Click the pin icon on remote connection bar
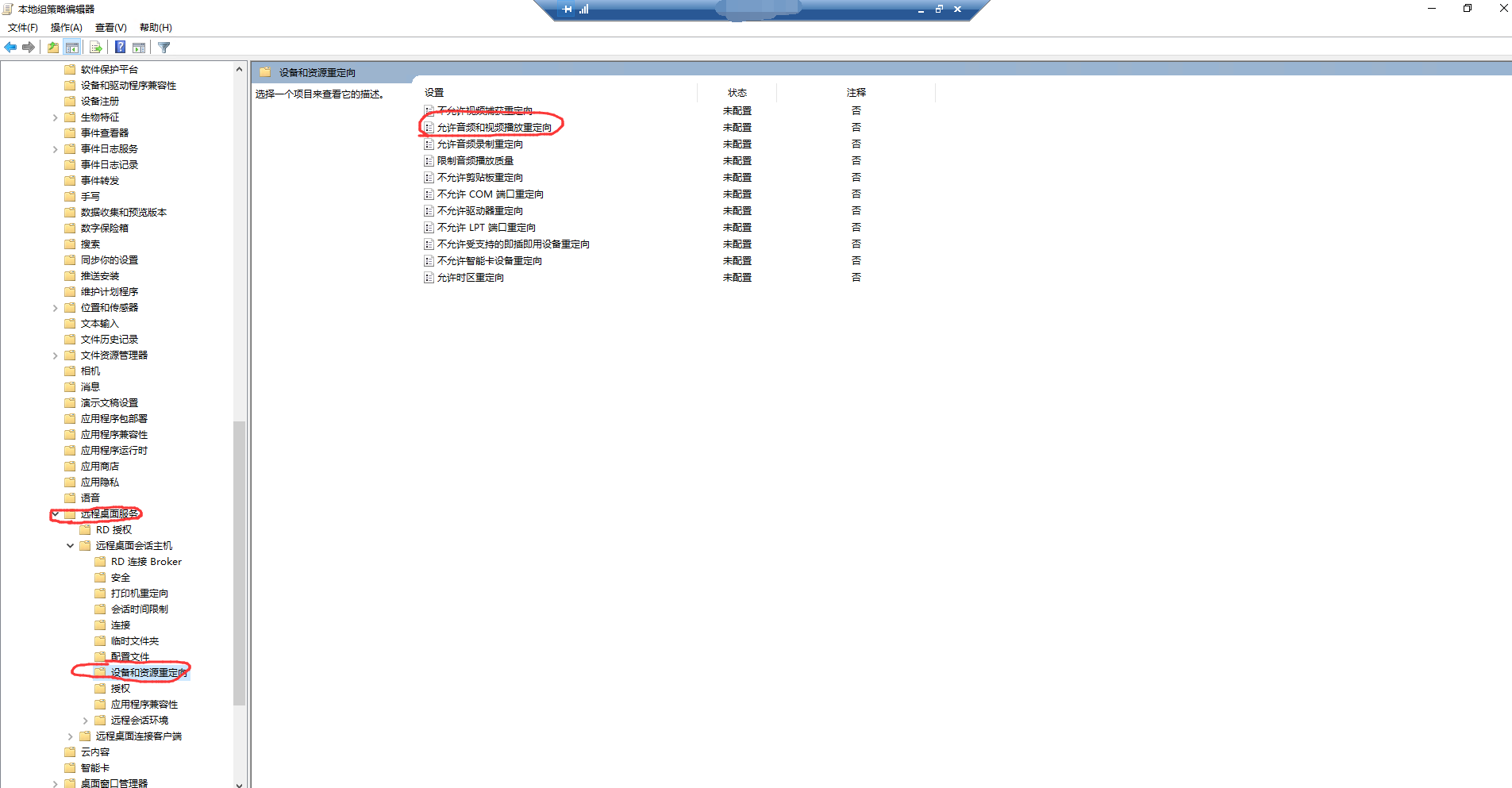 (x=567, y=10)
